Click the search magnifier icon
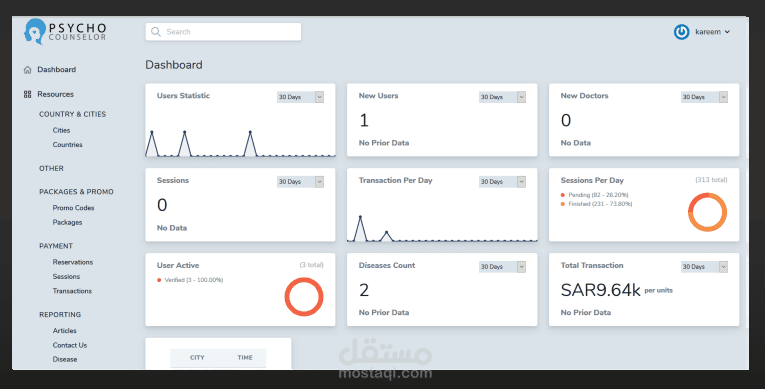The image size is (772, 389). pyautogui.click(x=156, y=32)
